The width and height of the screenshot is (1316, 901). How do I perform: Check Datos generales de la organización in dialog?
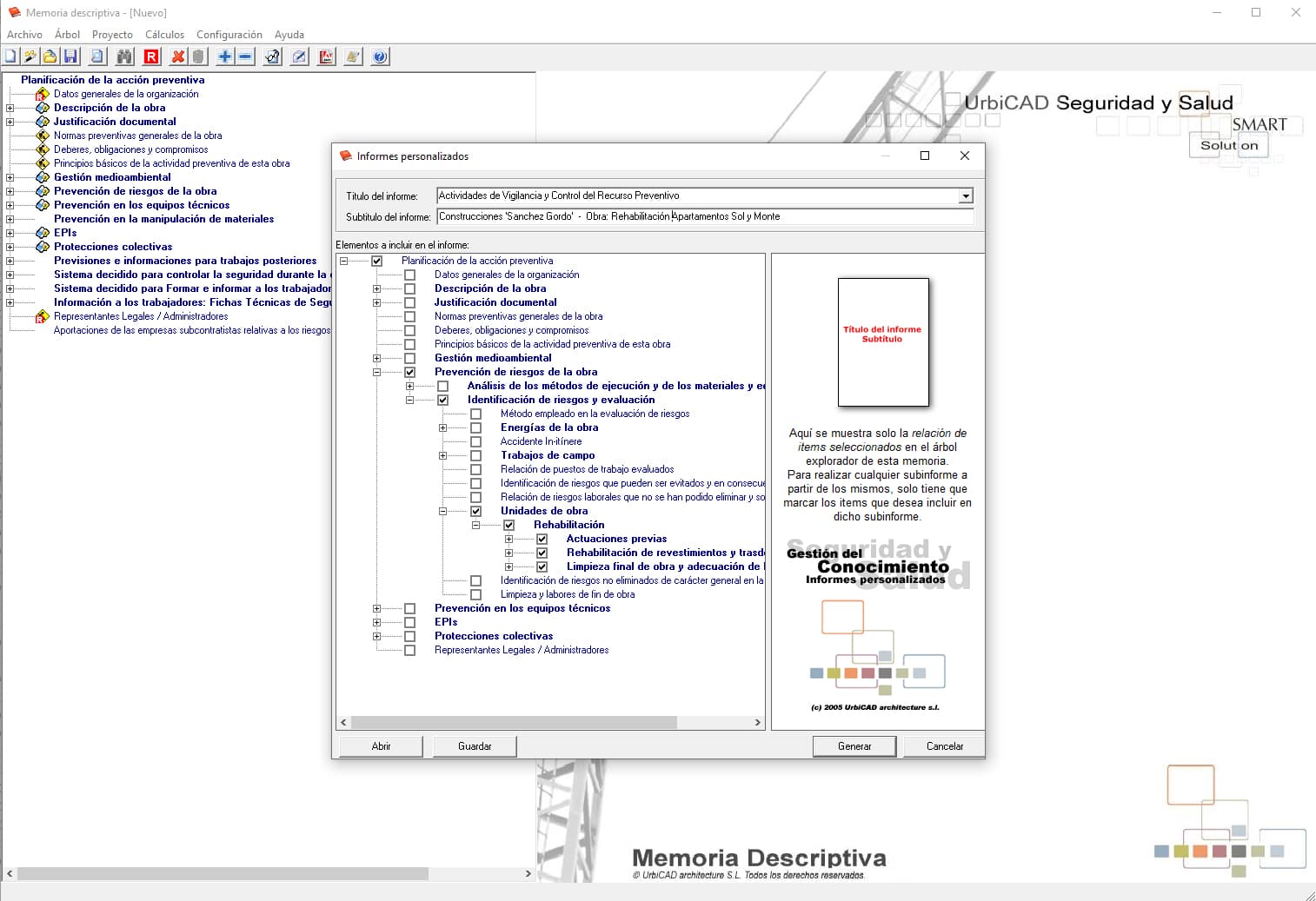[410, 275]
